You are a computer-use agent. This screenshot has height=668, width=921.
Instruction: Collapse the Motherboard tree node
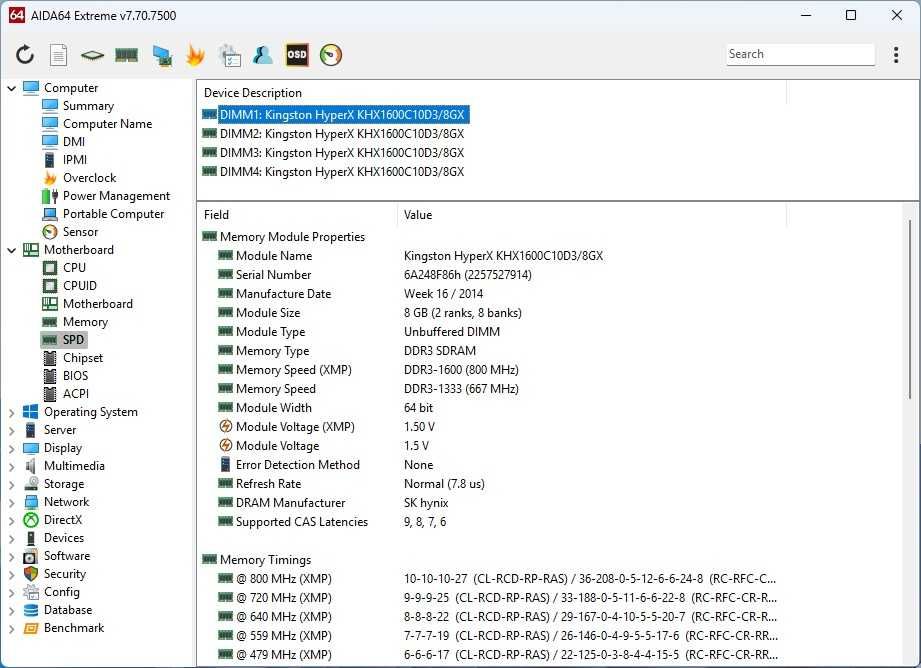(11, 250)
